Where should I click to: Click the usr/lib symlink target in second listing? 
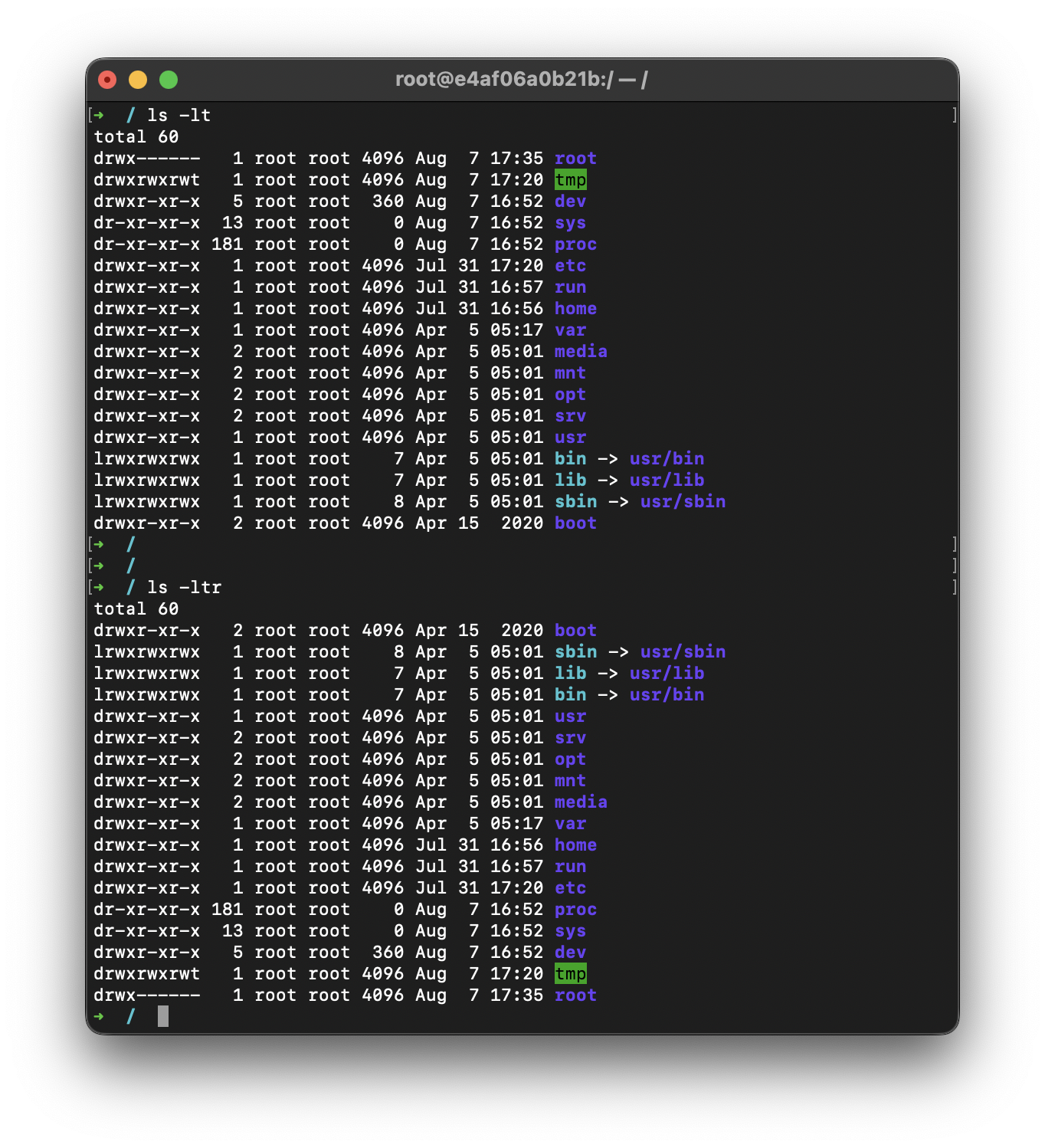[667, 673]
